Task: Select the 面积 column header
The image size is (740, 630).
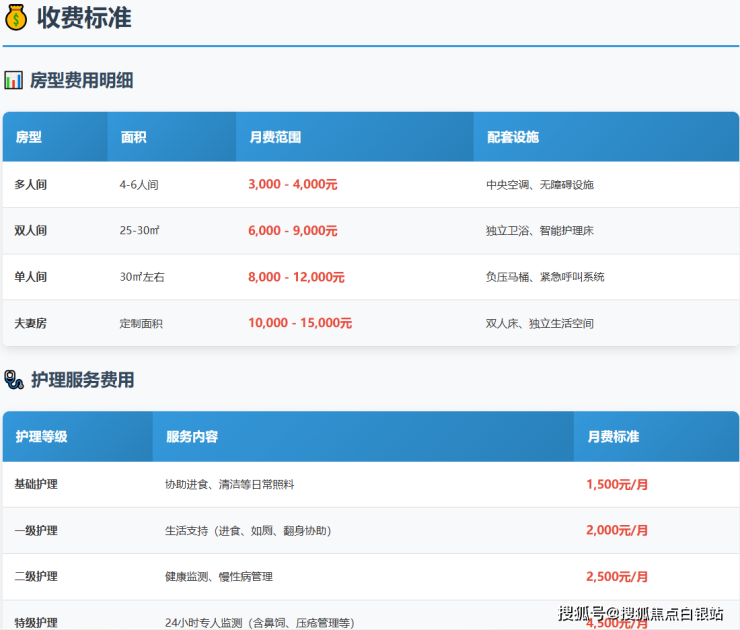Action: 133,137
